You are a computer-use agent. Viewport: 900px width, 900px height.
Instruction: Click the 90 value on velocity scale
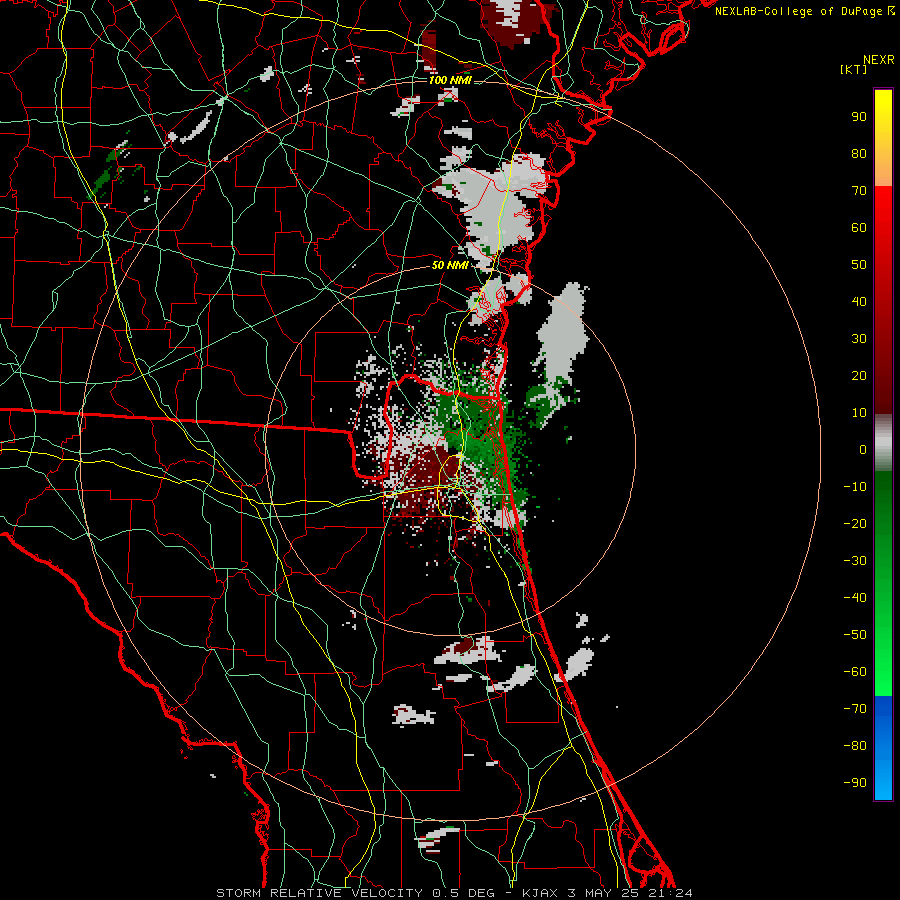859,117
